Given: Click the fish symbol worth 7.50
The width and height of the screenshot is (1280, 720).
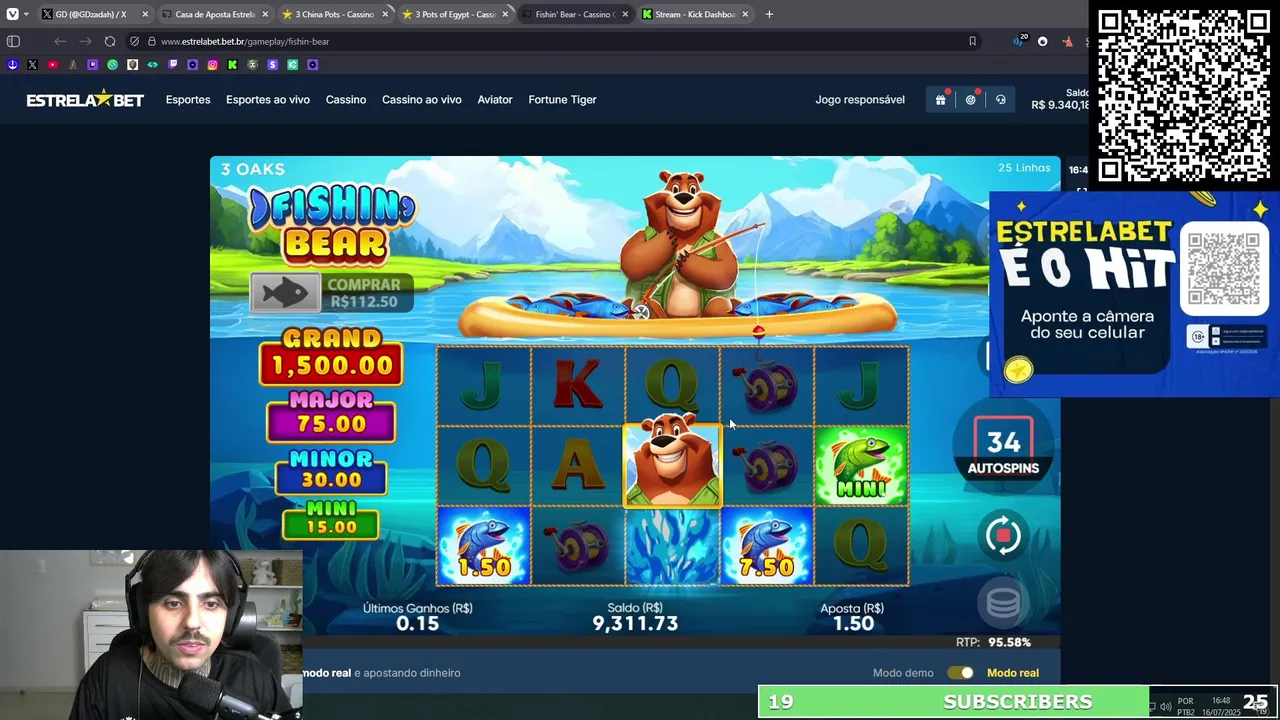Looking at the screenshot, I should click(767, 546).
